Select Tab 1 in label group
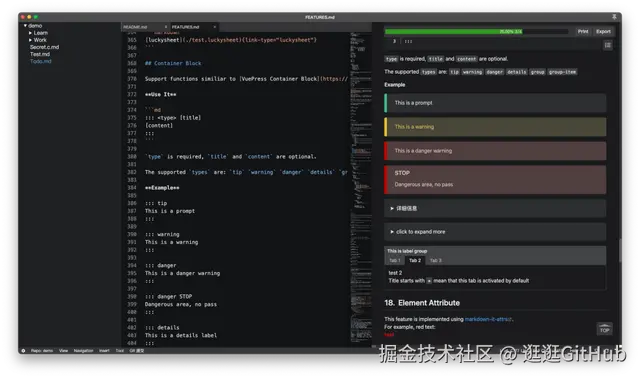 (x=394, y=260)
